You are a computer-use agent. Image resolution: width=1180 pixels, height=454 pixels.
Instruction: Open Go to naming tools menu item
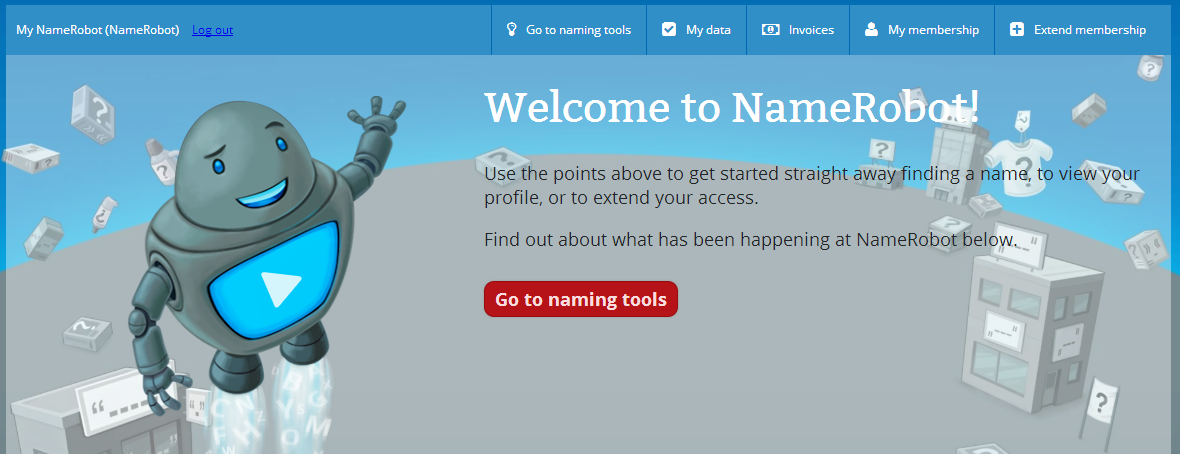569,30
